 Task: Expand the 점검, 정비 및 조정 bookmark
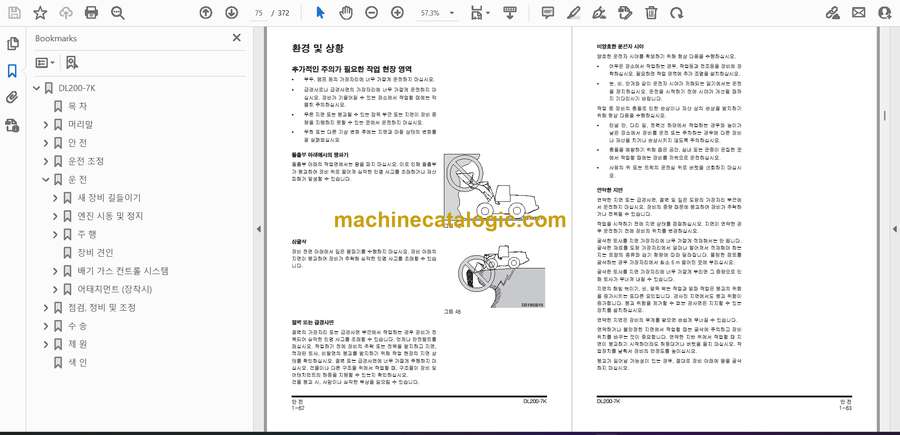[46, 308]
